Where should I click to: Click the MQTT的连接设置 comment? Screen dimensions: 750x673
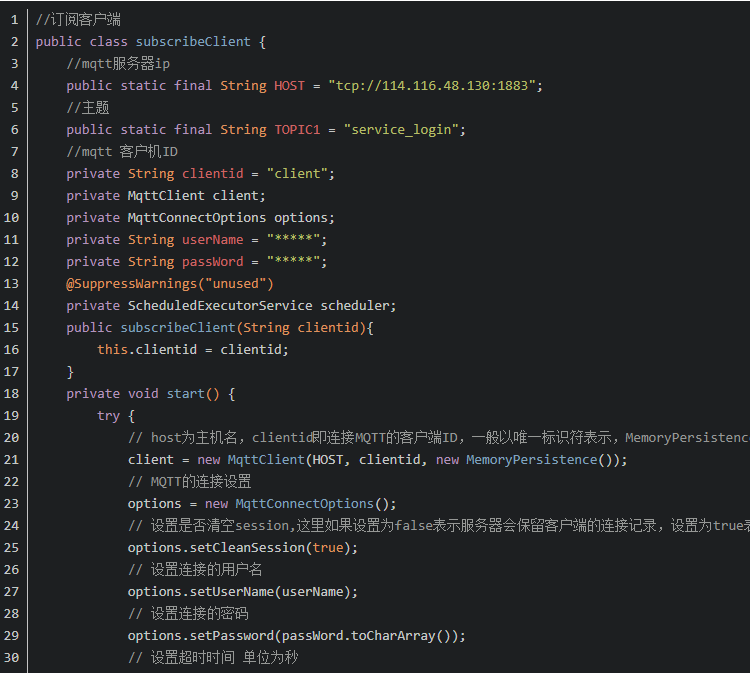(x=189, y=482)
